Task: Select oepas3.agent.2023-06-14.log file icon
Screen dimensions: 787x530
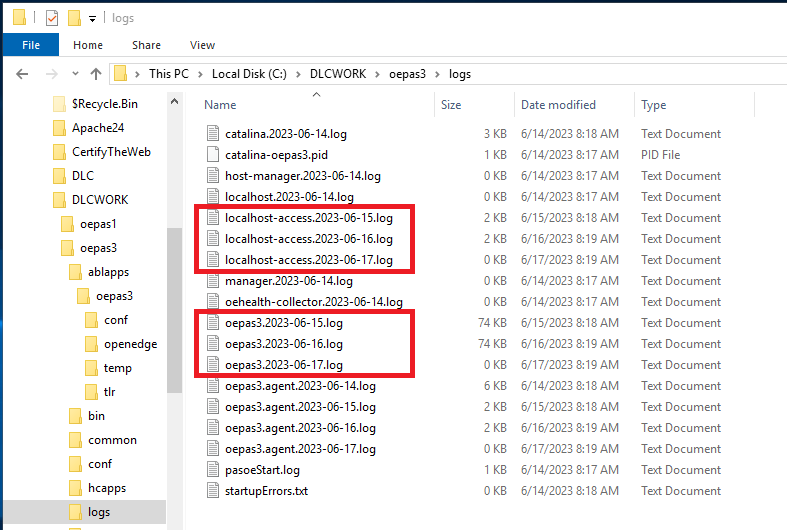Action: [x=213, y=385]
